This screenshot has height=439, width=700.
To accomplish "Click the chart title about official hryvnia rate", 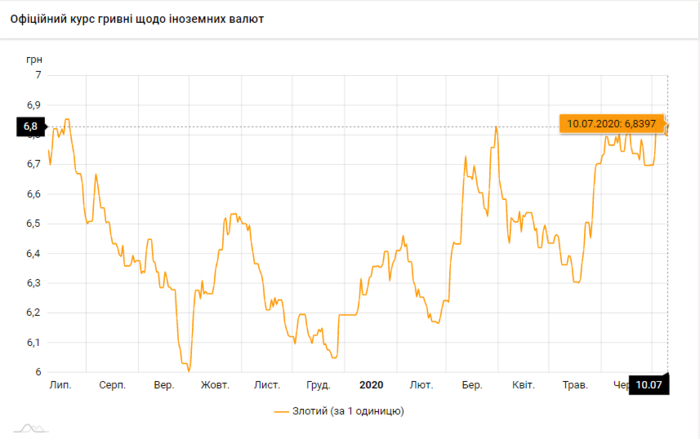I will click(137, 19).
